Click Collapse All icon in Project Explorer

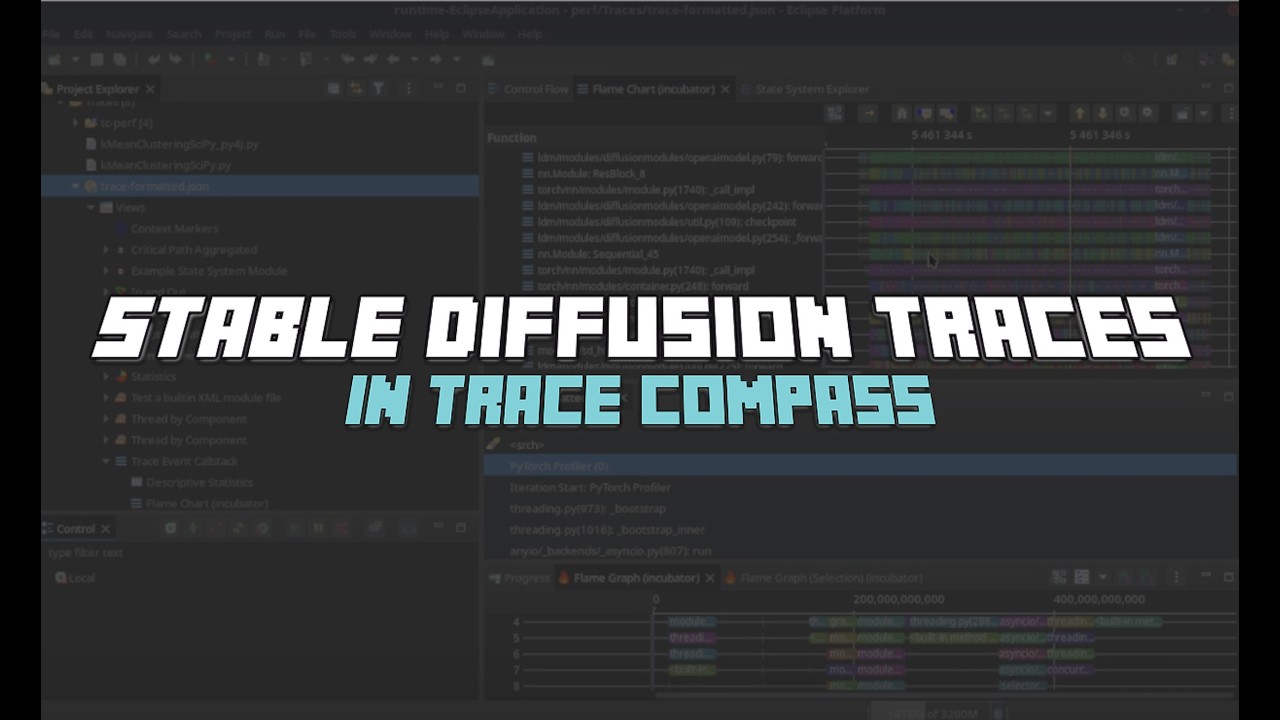[x=334, y=89]
